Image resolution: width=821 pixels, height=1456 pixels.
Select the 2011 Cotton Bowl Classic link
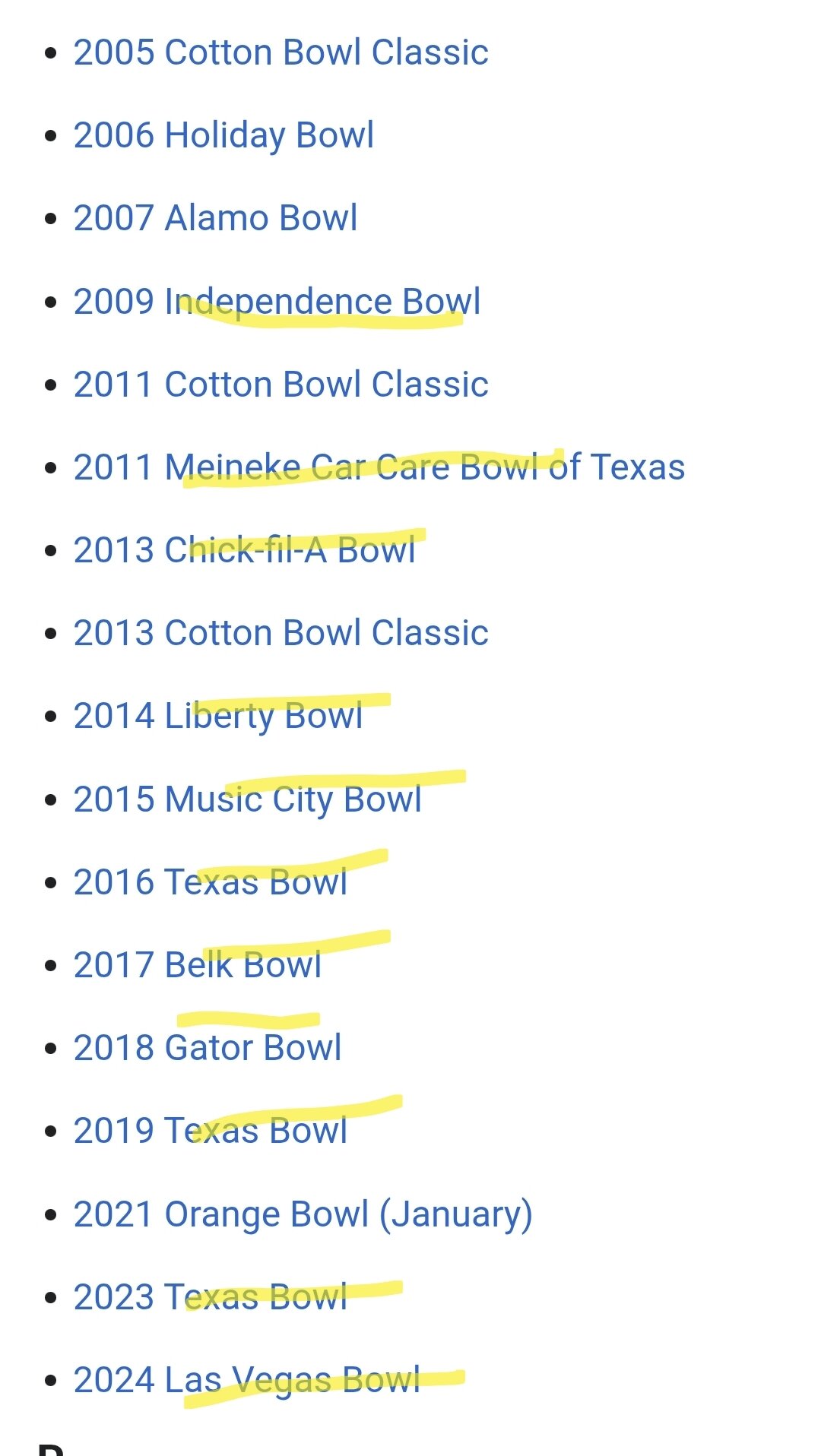click(281, 385)
